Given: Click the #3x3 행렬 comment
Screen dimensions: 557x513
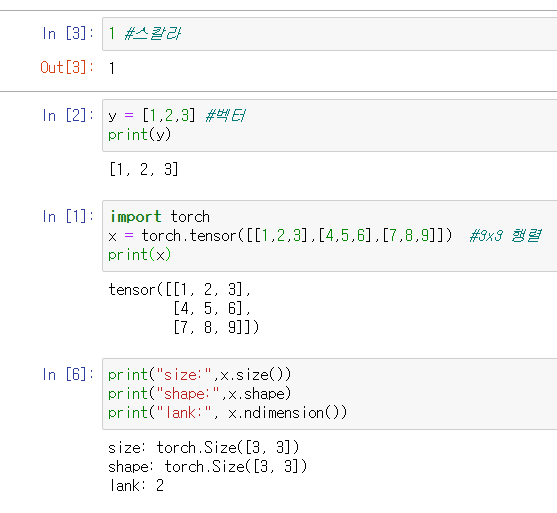Looking at the screenshot, I should coord(505,236).
